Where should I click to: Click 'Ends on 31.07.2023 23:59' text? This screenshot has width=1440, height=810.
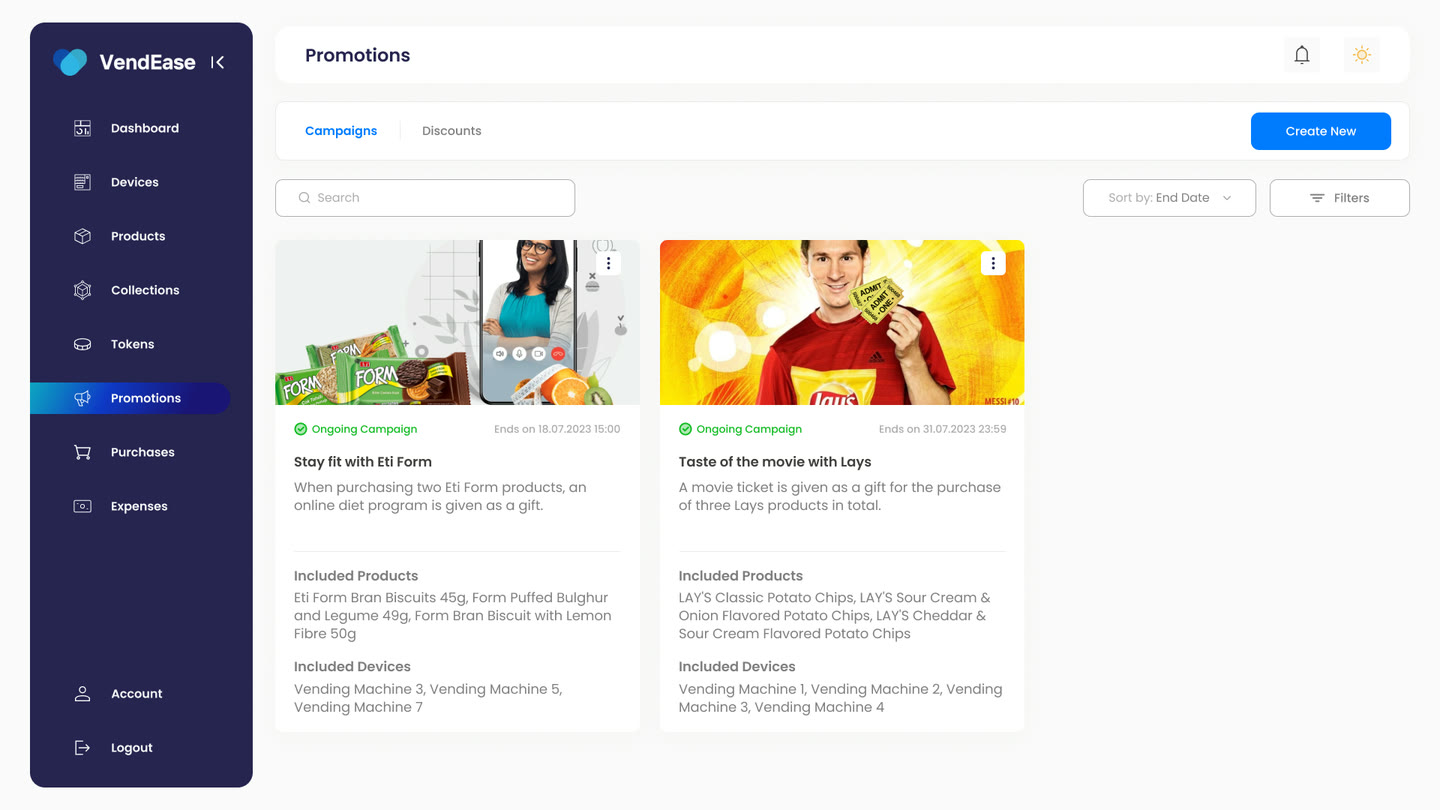(943, 429)
